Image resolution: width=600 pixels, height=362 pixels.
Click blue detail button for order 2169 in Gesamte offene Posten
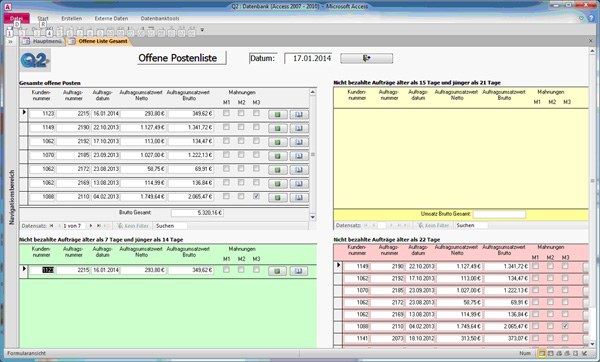coord(299,183)
